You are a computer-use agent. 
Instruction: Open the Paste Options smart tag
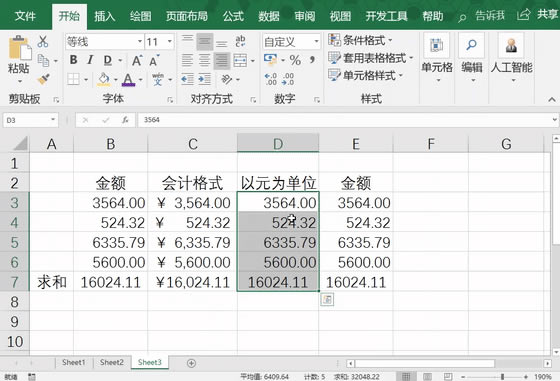(x=327, y=300)
